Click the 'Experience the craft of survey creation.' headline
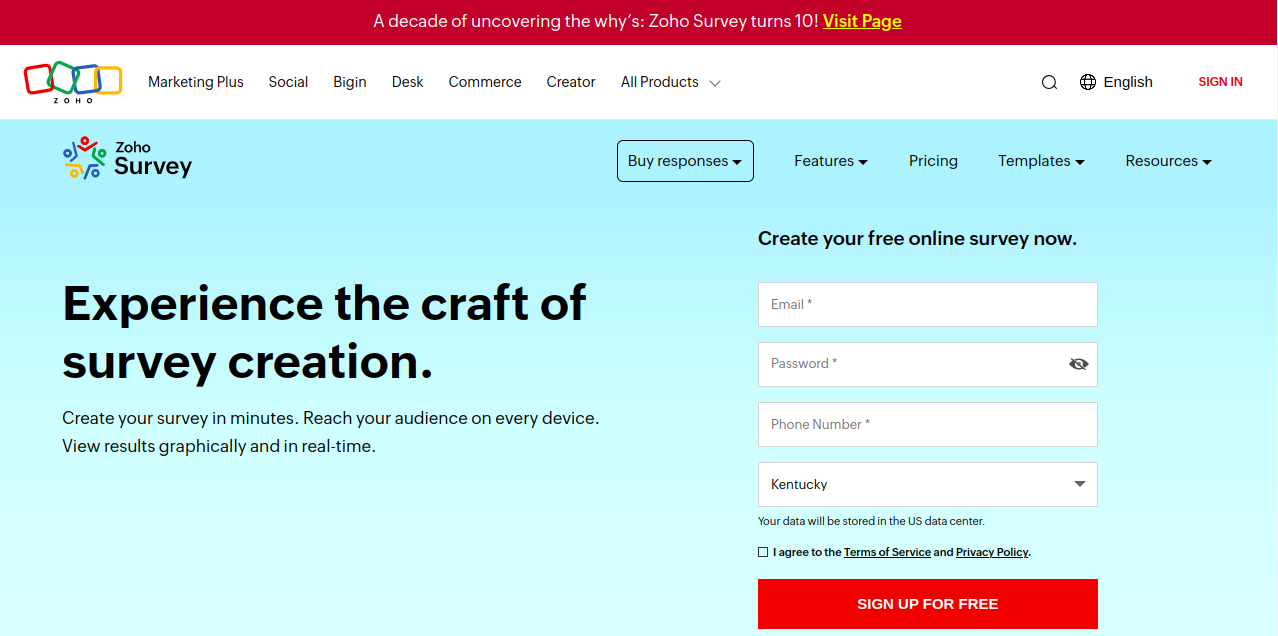 tap(325, 332)
